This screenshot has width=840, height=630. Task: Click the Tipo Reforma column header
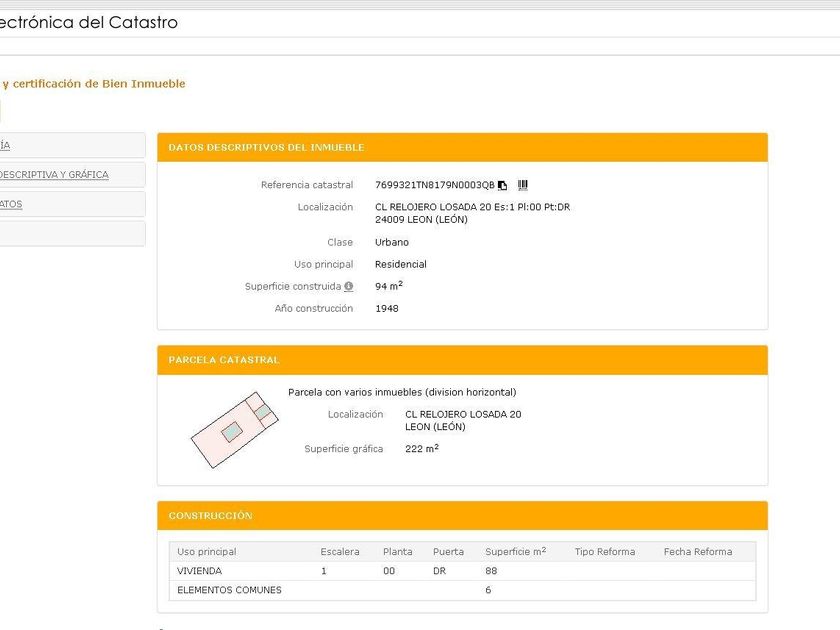pyautogui.click(x=605, y=552)
